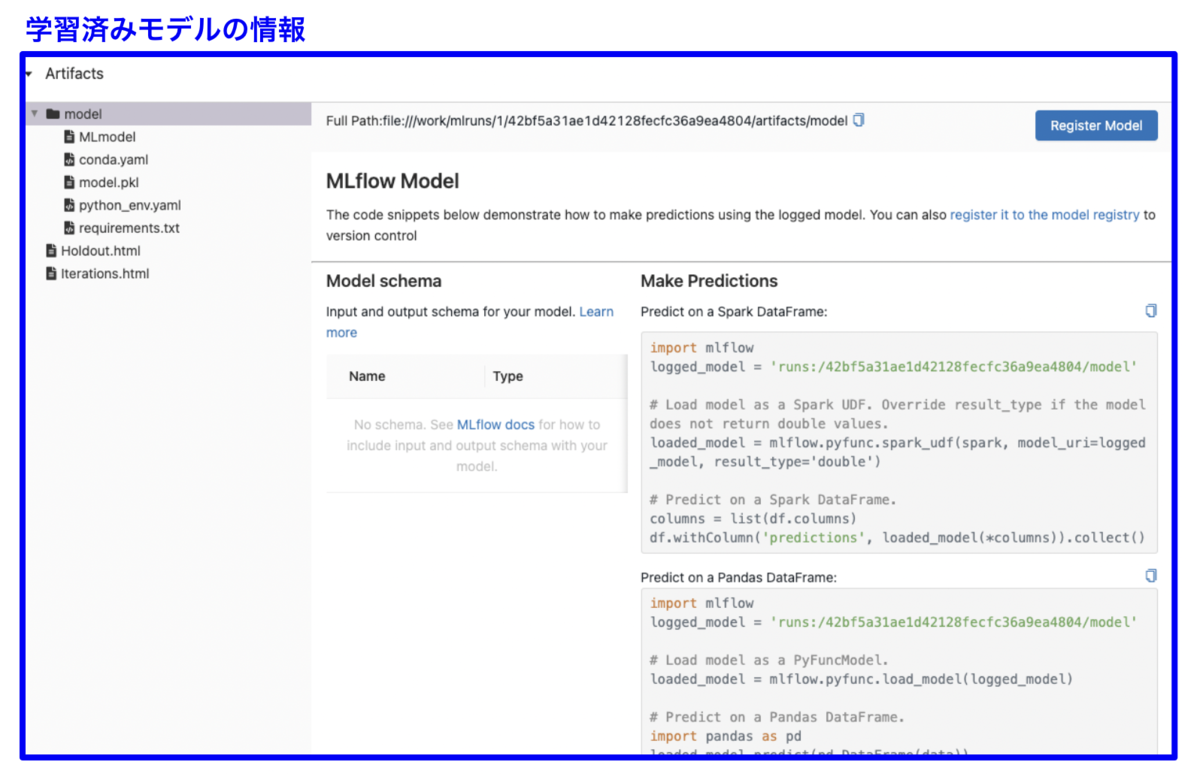Click the model folder icon
The height and width of the screenshot is (774, 1200).
(53, 114)
